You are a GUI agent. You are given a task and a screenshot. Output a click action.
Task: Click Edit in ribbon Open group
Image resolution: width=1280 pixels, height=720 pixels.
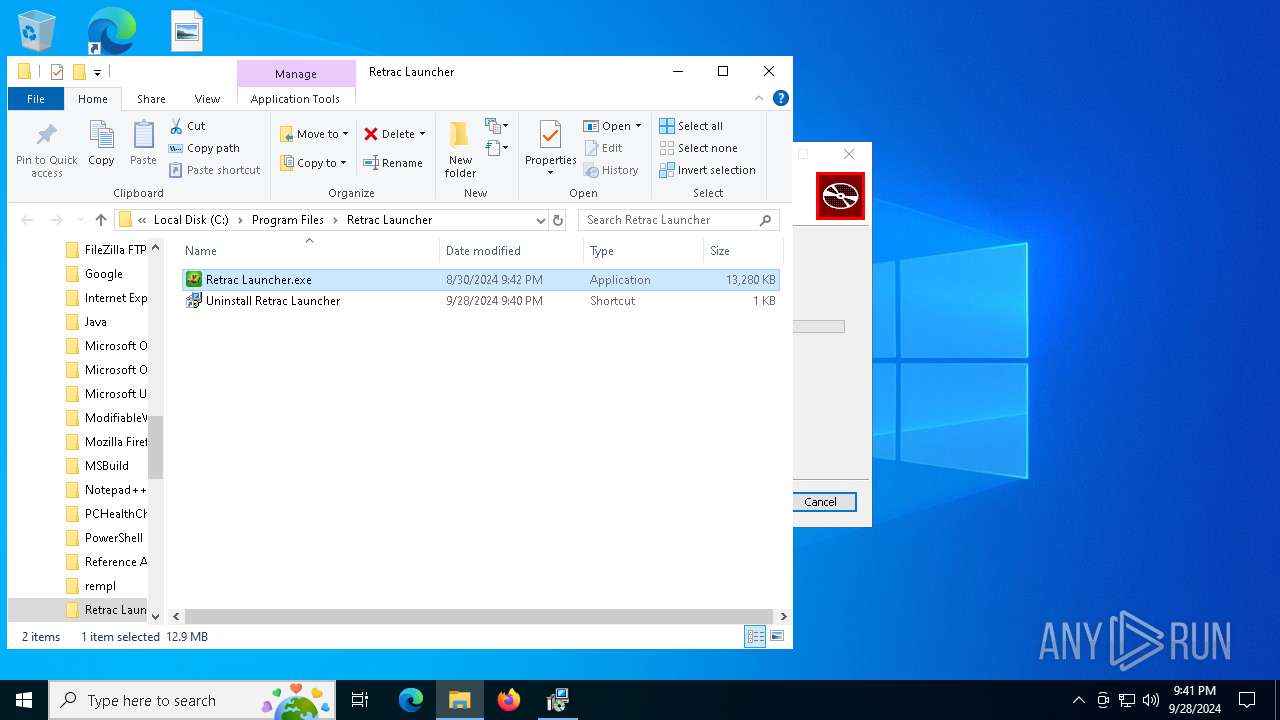coord(604,148)
